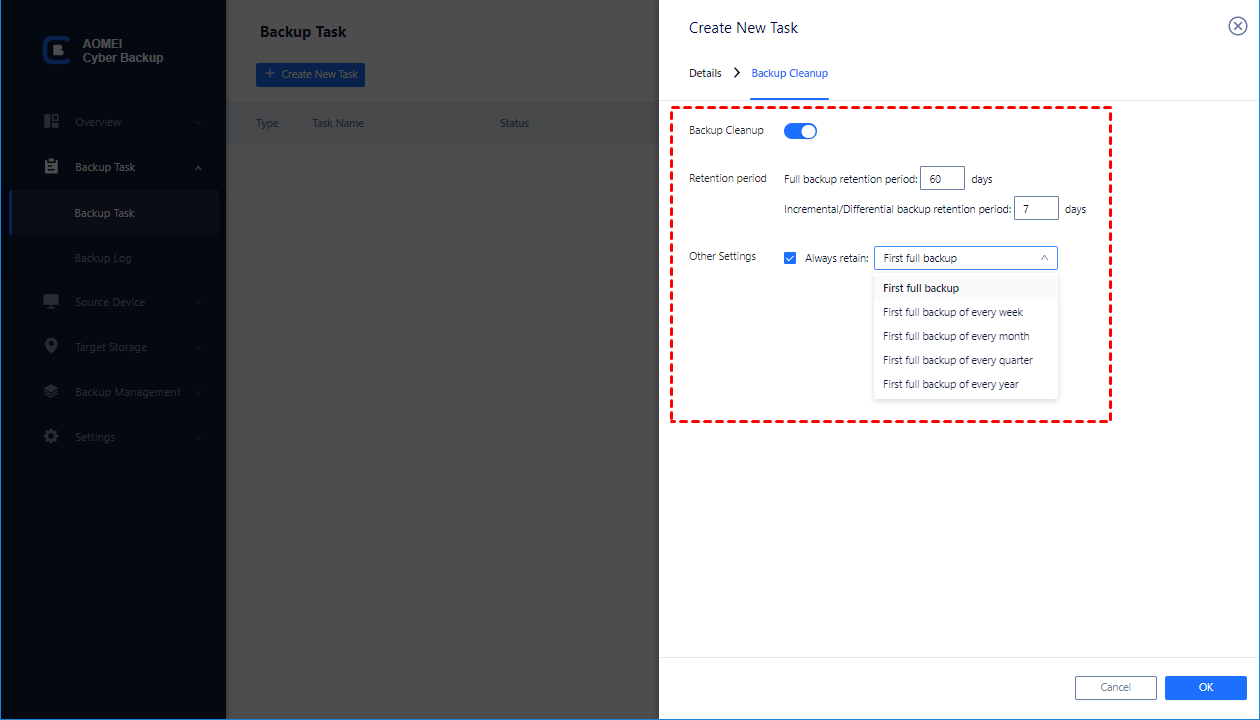Image resolution: width=1260 pixels, height=720 pixels.
Task: Toggle off the Backup Cleanup switch
Action: (x=800, y=130)
